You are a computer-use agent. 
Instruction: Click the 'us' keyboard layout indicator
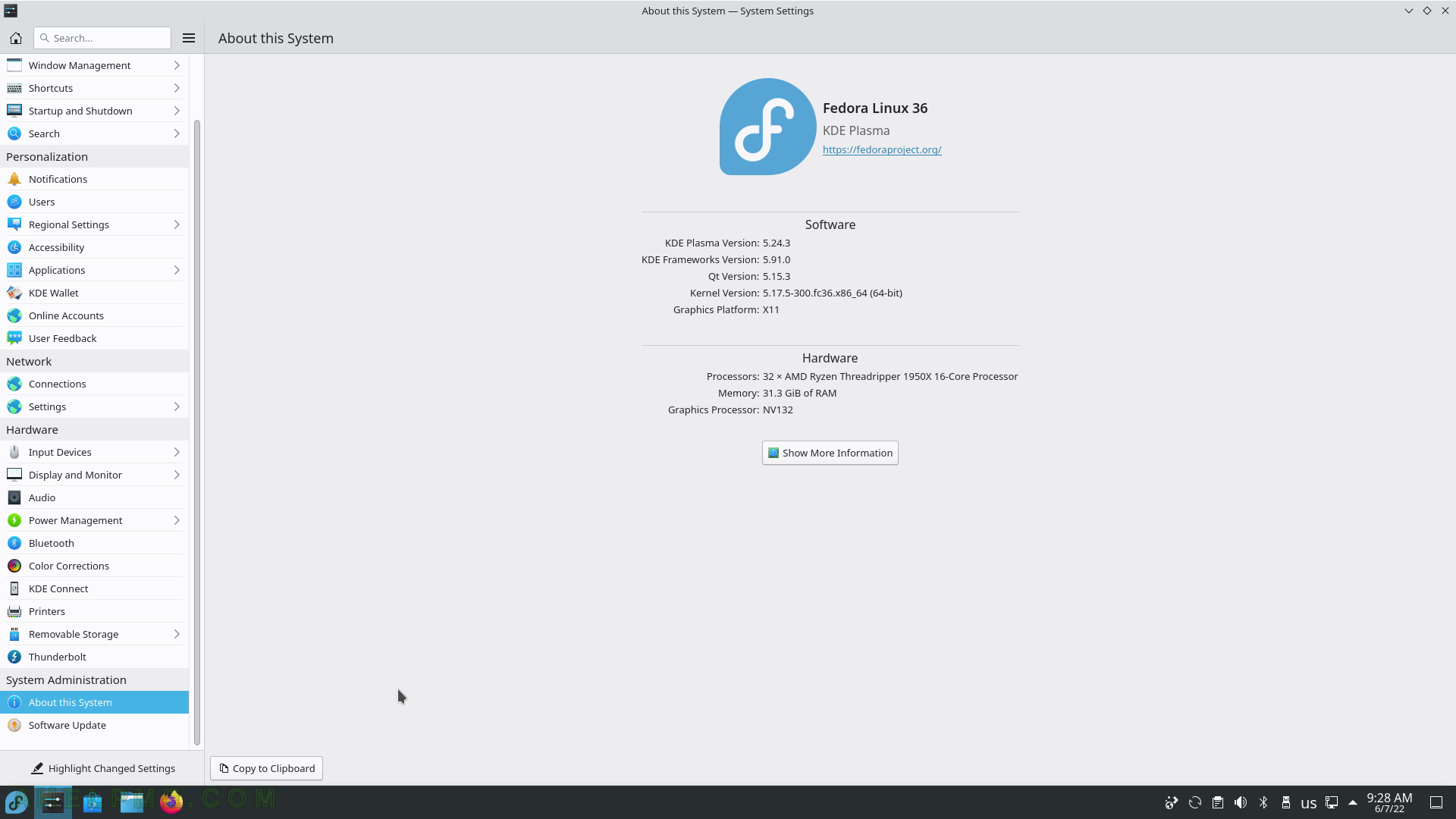1309,803
